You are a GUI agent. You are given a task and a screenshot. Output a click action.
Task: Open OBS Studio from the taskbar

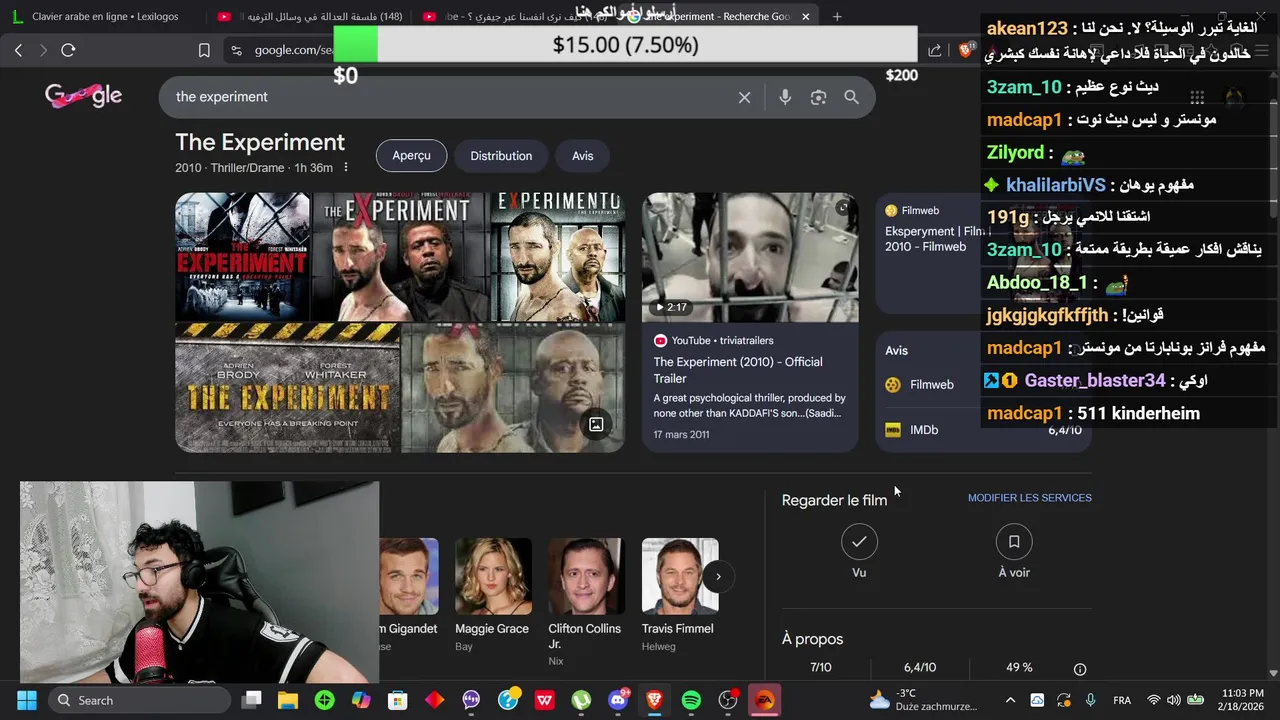728,700
